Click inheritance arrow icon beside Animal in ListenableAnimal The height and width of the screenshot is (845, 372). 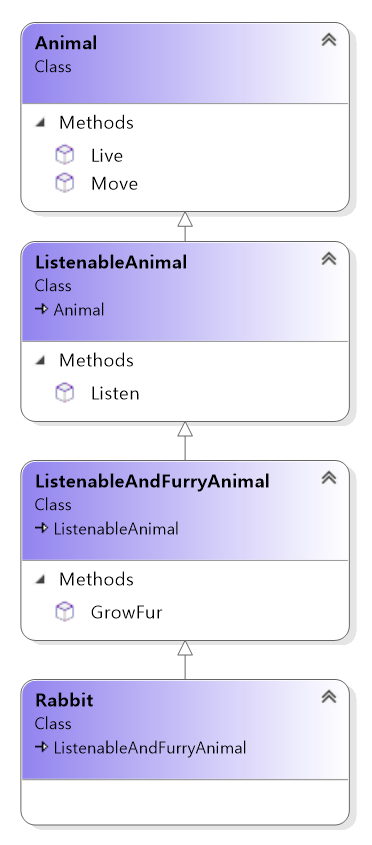[x=42, y=309]
